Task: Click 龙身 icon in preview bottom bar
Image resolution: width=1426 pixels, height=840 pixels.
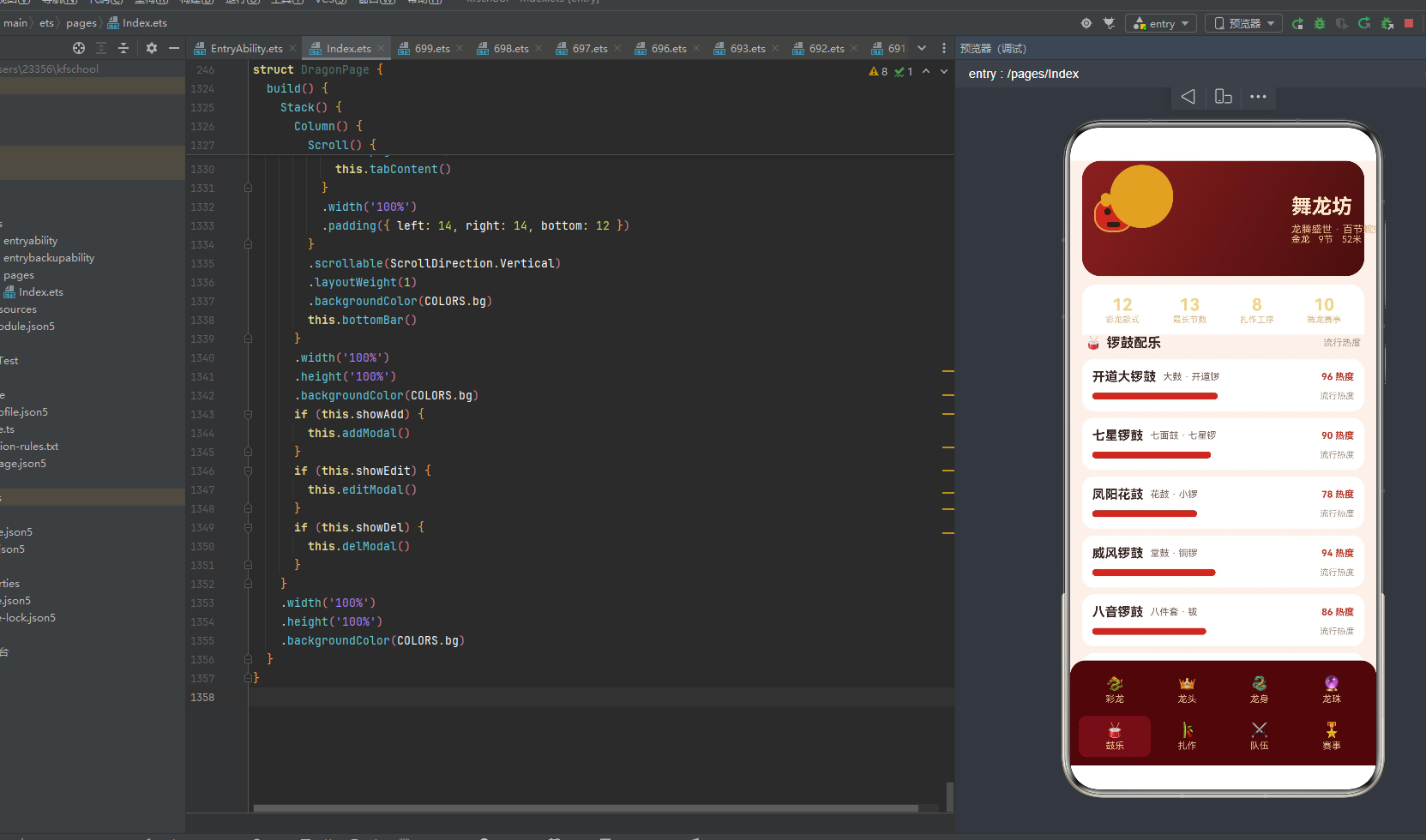Action: click(1259, 683)
